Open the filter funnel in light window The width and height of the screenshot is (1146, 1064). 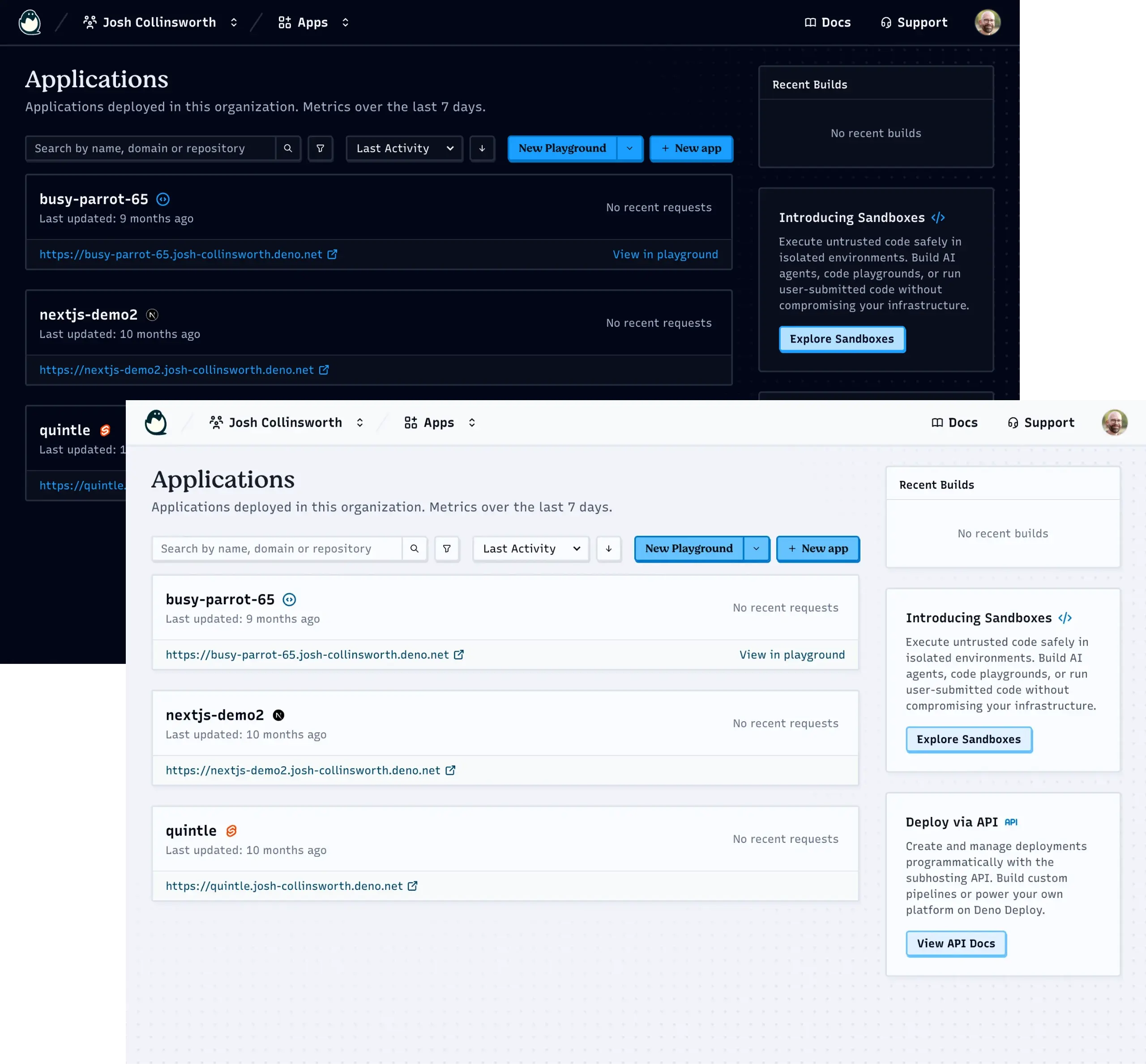pos(447,549)
